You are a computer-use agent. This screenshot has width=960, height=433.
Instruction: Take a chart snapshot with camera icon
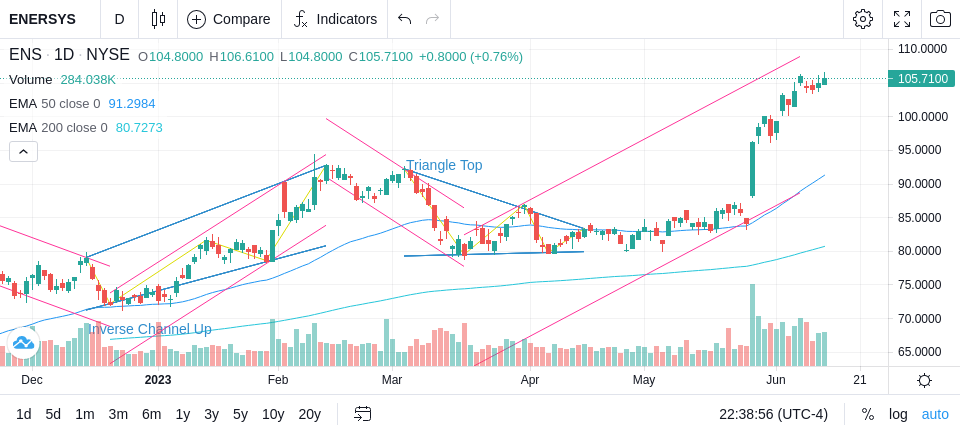pos(940,19)
